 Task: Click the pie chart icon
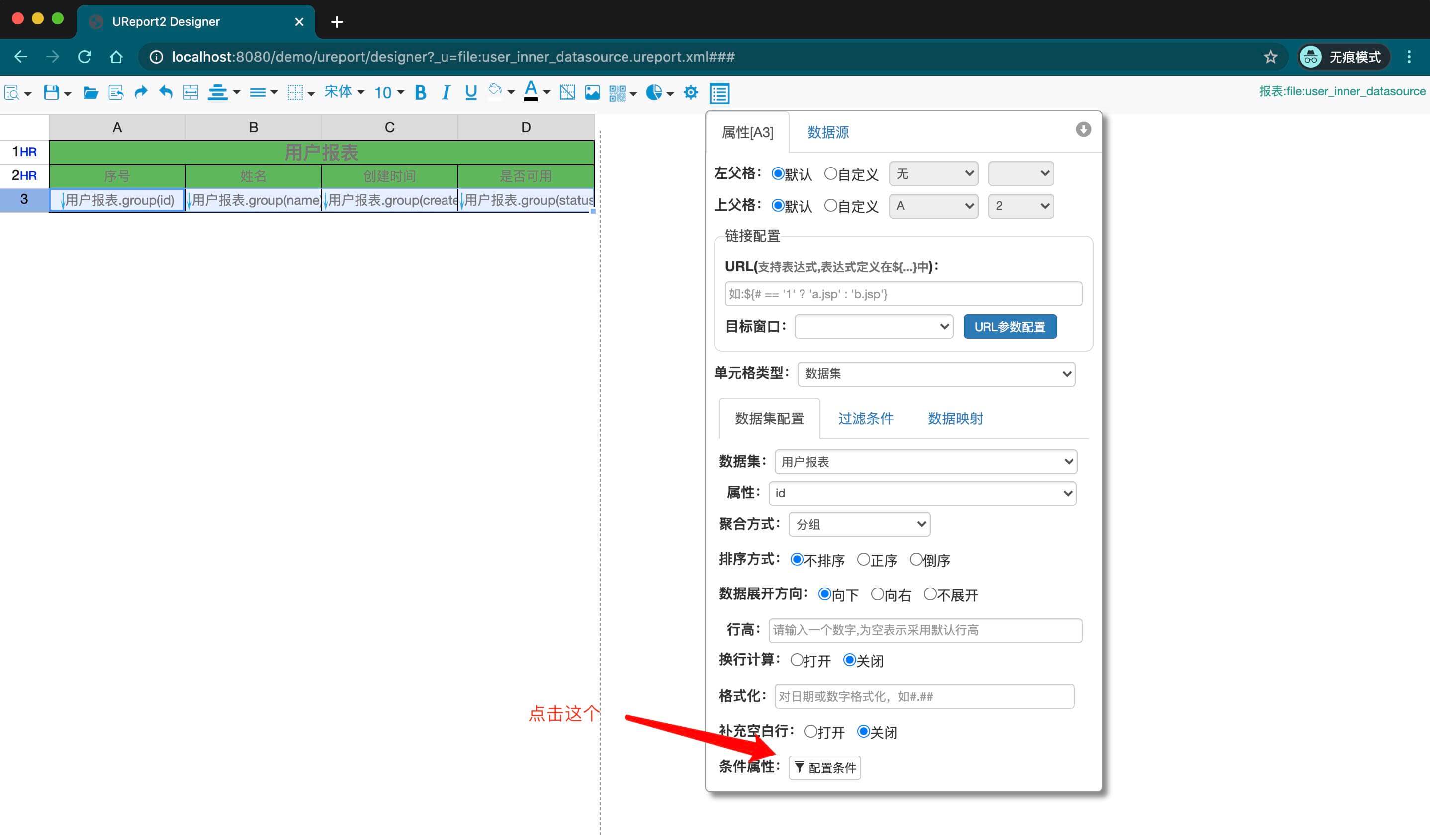(654, 92)
